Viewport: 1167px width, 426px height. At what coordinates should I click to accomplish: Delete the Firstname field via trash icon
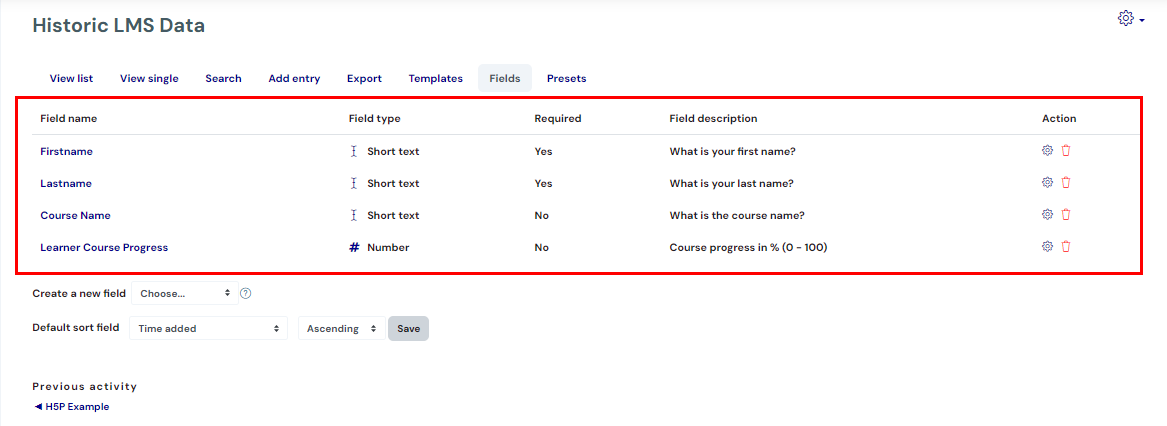coord(1066,150)
